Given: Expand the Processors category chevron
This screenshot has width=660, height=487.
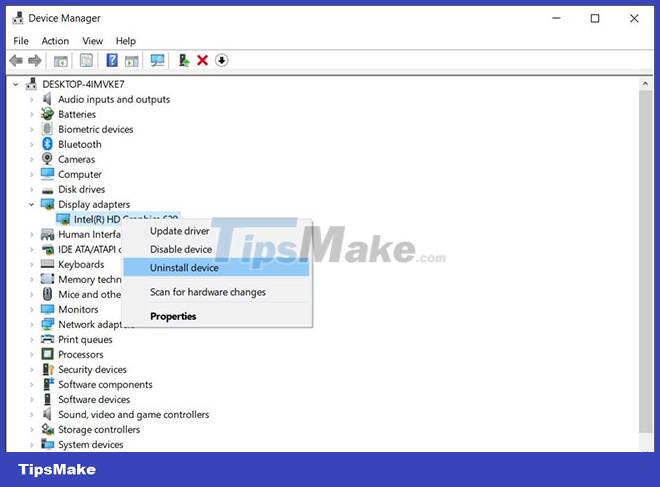Looking at the screenshot, I should [x=32, y=354].
